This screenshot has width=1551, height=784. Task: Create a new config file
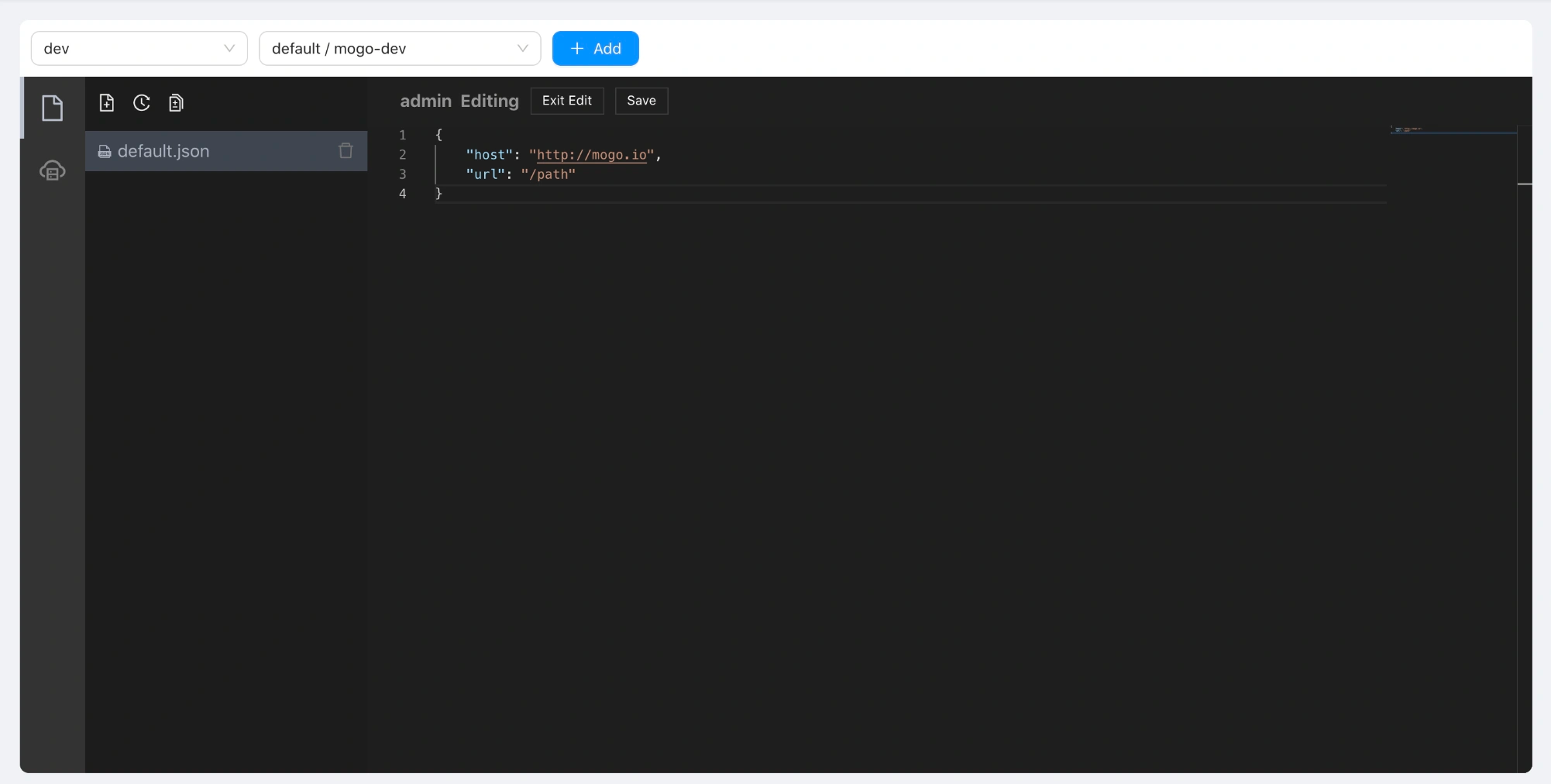pyautogui.click(x=107, y=102)
